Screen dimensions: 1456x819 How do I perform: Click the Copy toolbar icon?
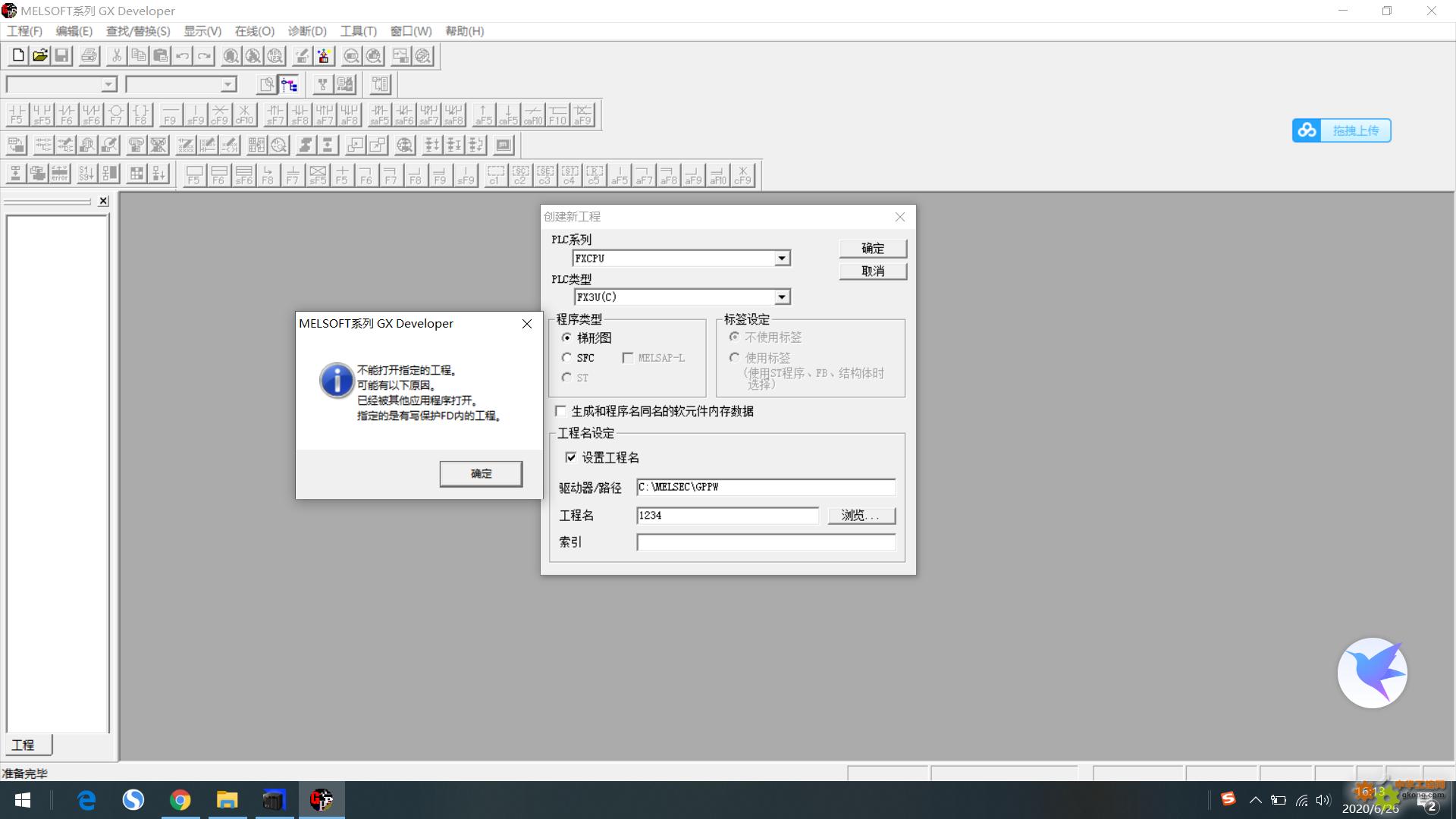tap(138, 55)
